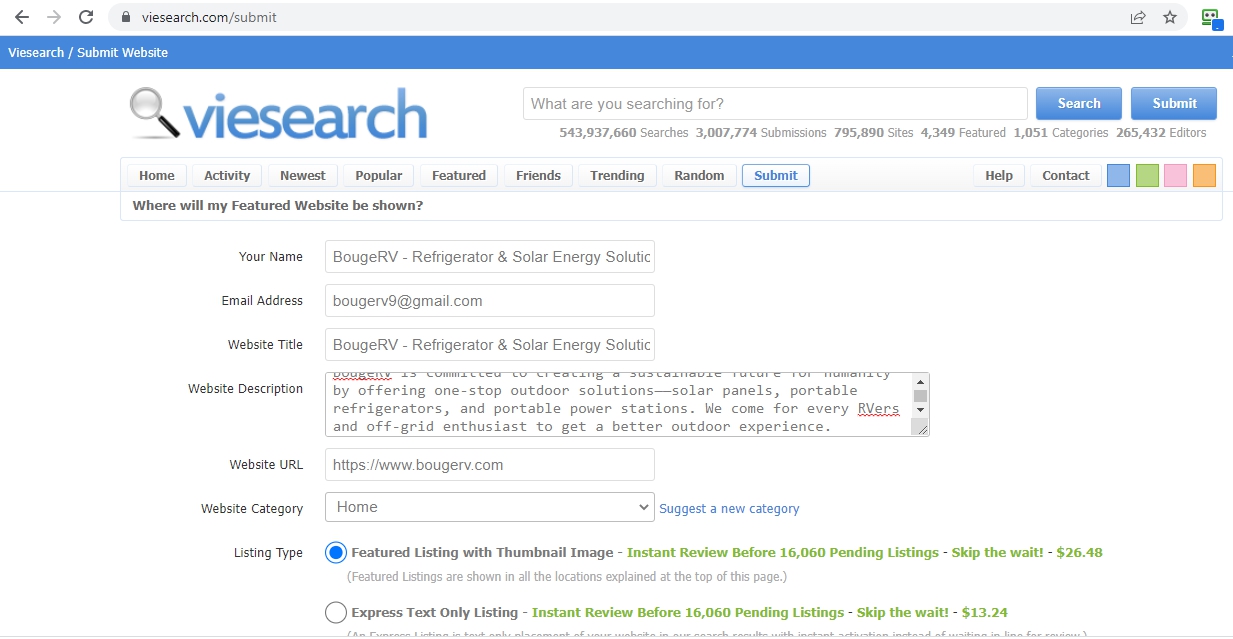Click the browser back arrow icon
Viewport: 1233px width, 639px height.
21,17
